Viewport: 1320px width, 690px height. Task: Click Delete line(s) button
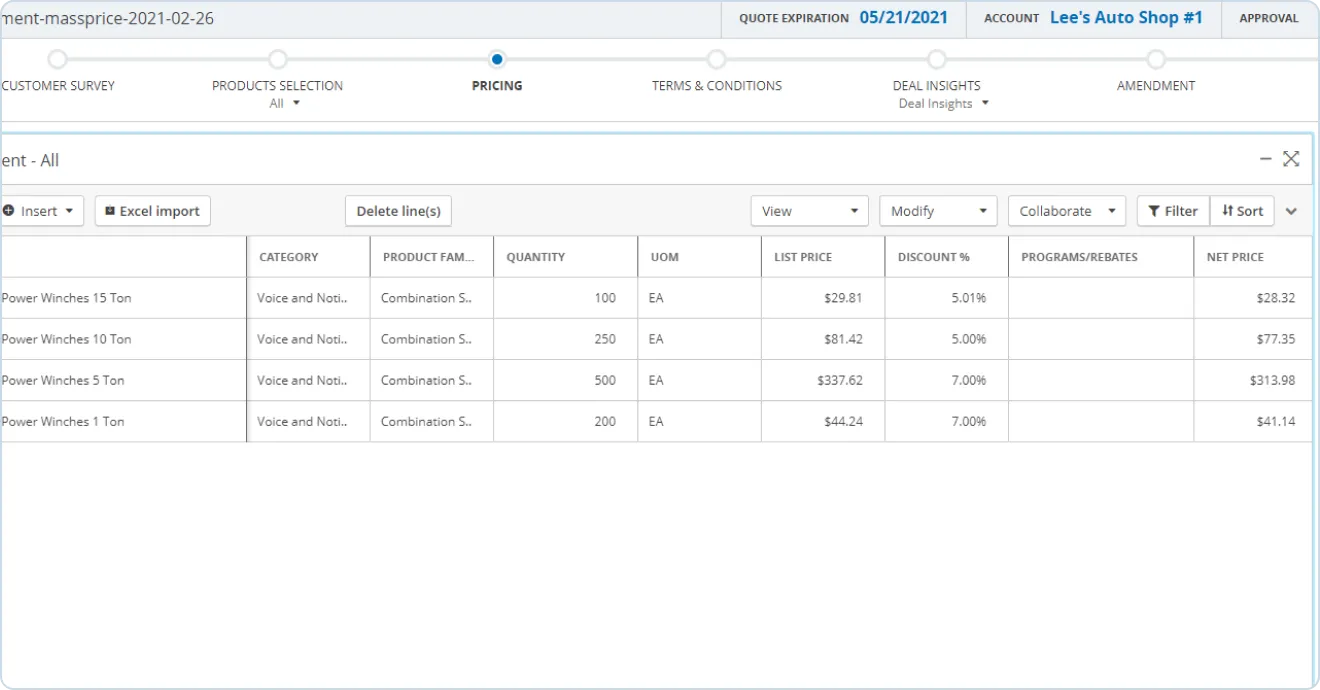tap(399, 211)
